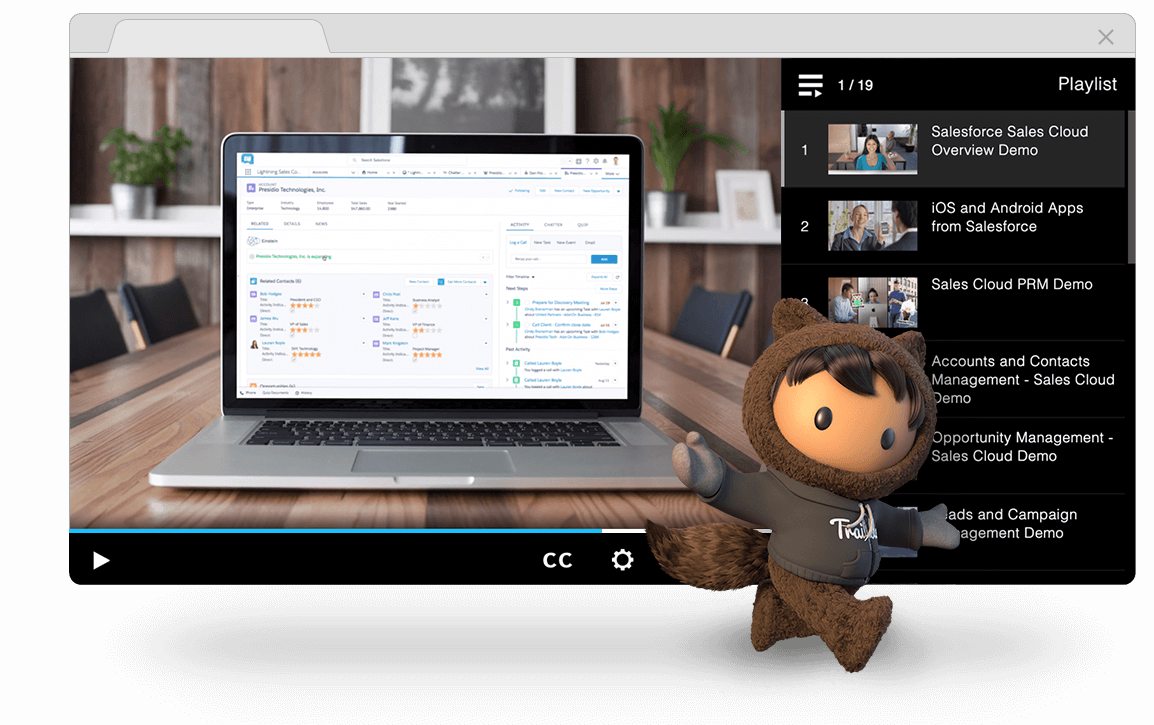Toggle closed captions with the CC icon
1154x725 pixels.
[557, 561]
